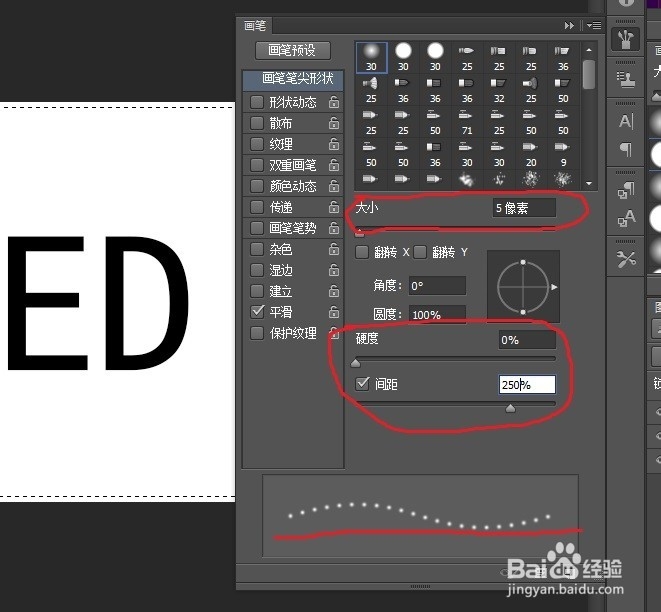Disable the 平滑 checkbox
Screen dimensions: 661x612
click(x=257, y=312)
